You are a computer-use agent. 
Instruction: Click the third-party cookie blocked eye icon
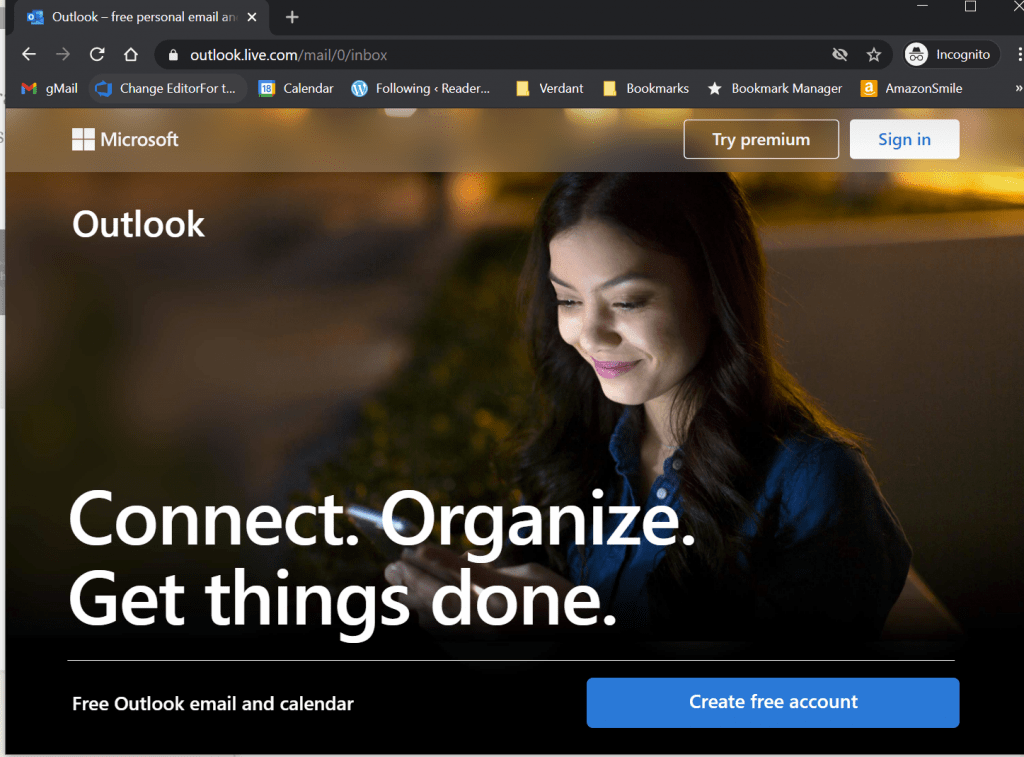[840, 55]
